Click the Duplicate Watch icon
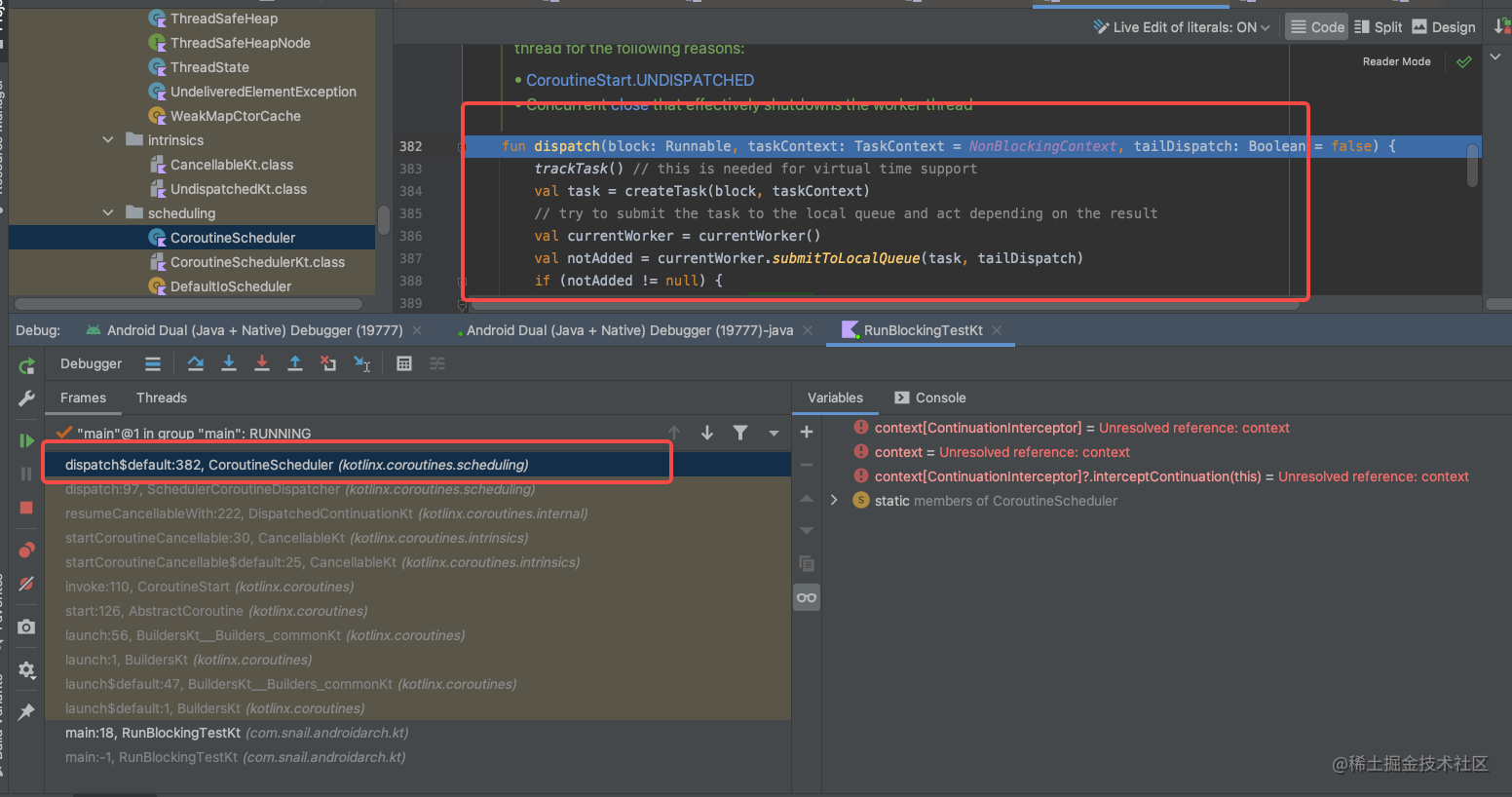This screenshot has height=797, width=1512. click(807, 564)
